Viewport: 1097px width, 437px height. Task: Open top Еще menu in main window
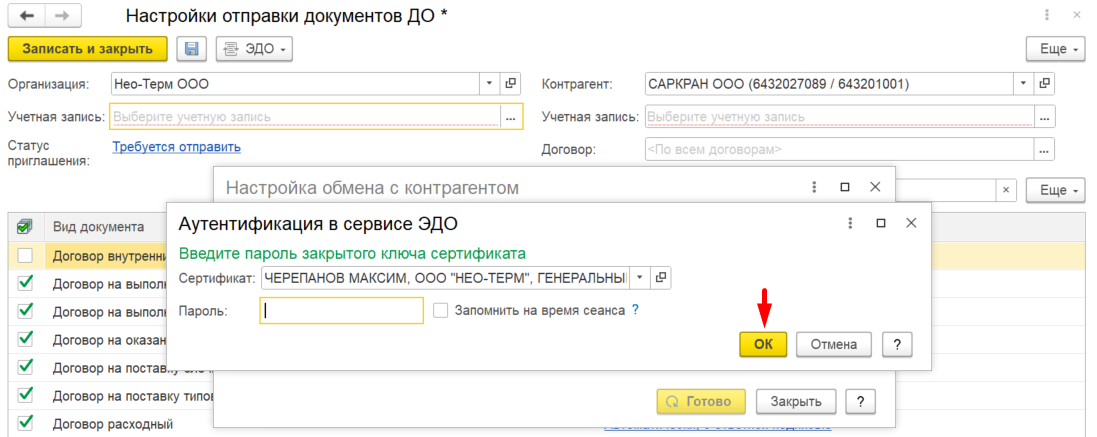tap(1056, 49)
